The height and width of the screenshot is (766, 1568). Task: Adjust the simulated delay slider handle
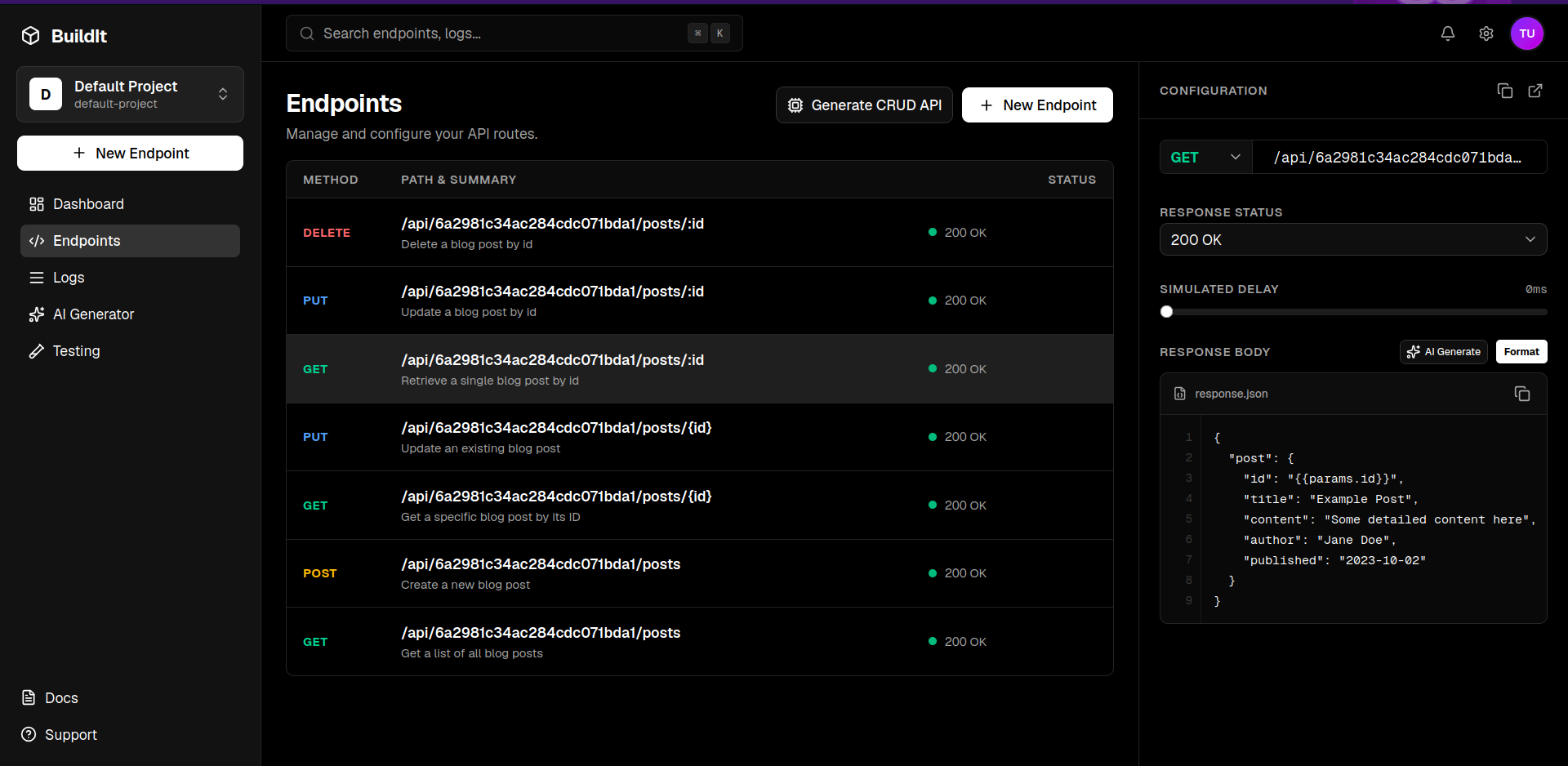tap(1167, 312)
